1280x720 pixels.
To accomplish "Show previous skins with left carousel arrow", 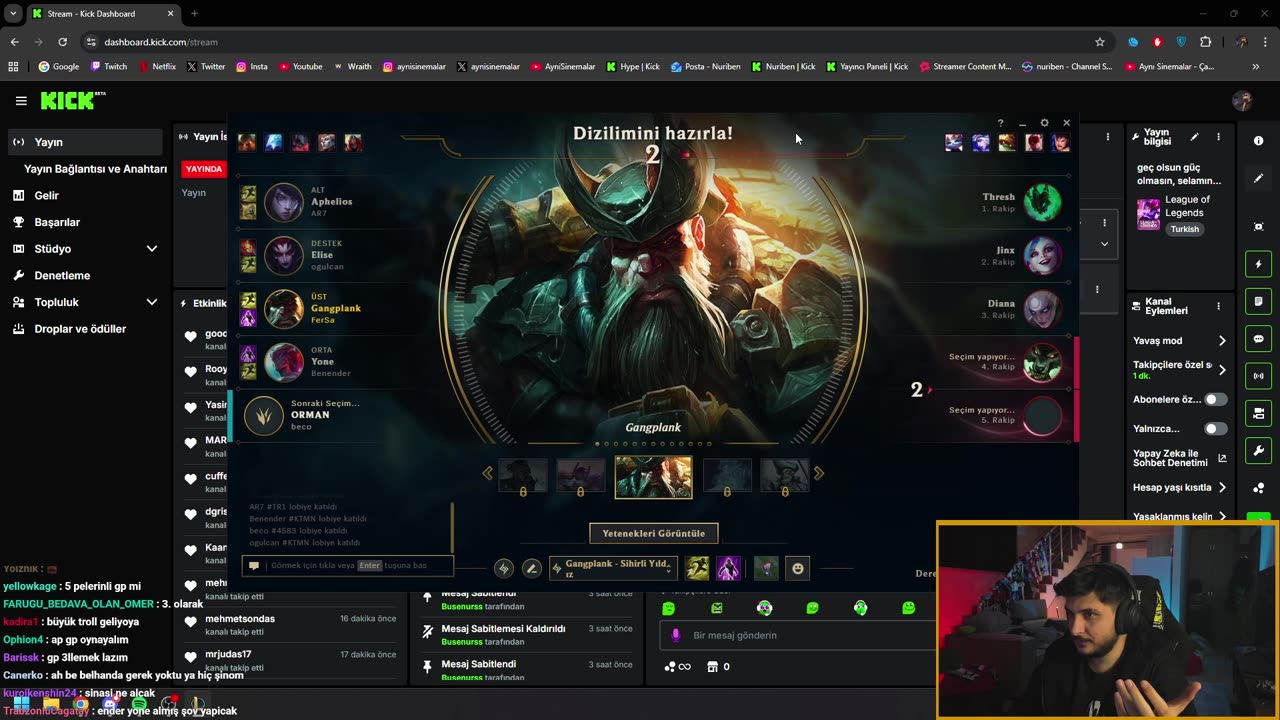I will pyautogui.click(x=488, y=473).
